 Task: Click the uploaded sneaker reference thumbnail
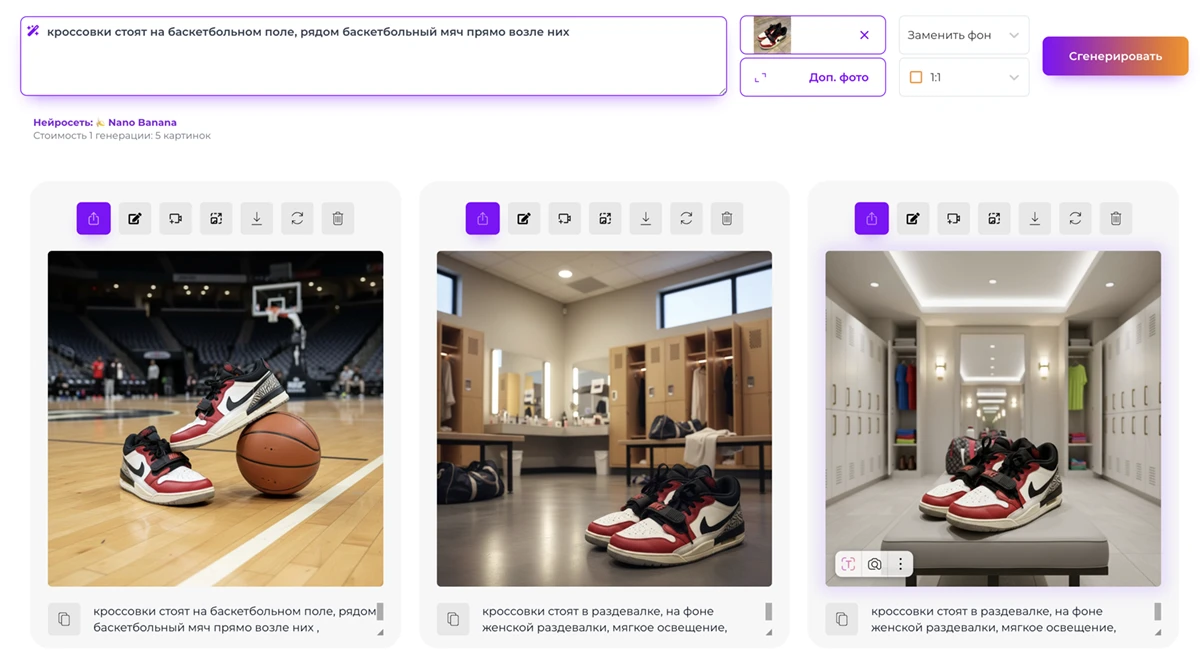tap(772, 35)
